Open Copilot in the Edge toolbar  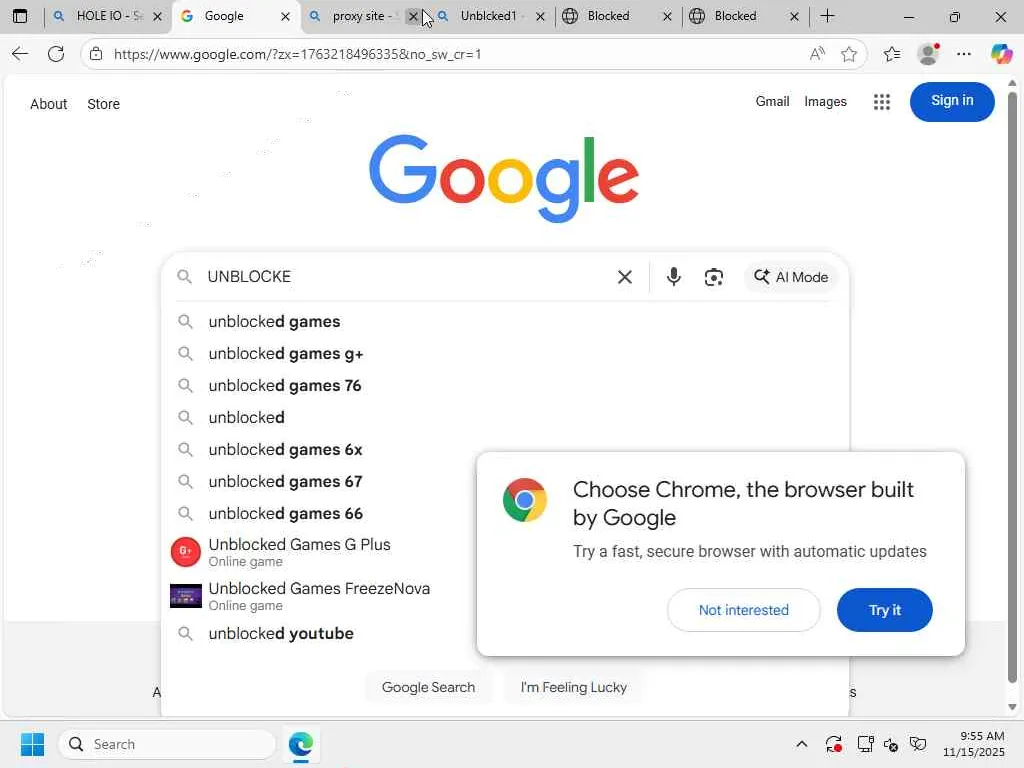point(1000,54)
